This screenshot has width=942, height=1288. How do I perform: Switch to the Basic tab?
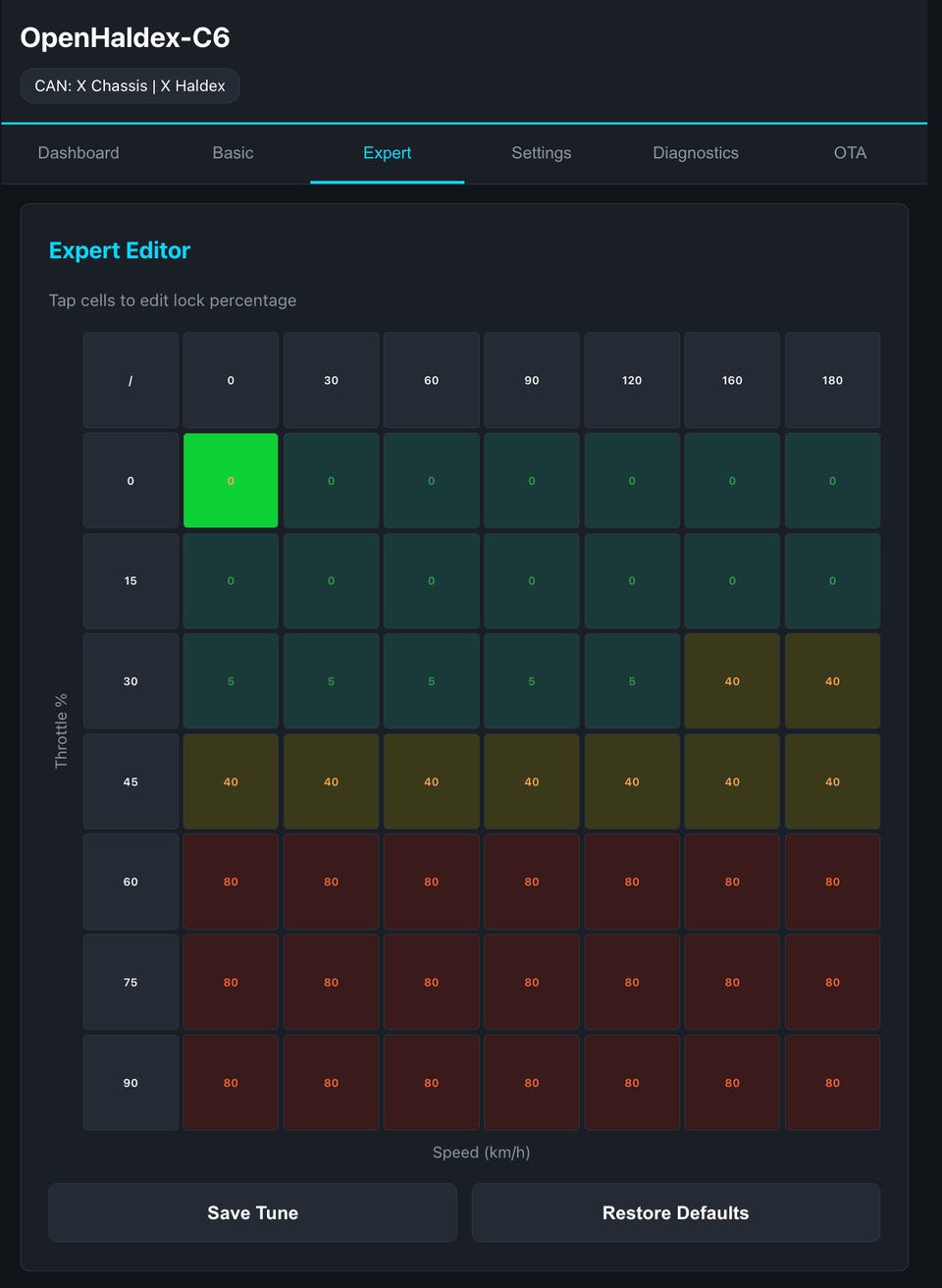coord(233,153)
